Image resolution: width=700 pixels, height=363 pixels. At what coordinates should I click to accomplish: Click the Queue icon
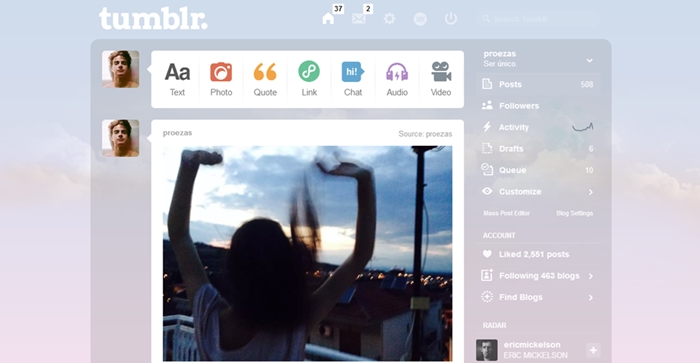pyautogui.click(x=487, y=169)
